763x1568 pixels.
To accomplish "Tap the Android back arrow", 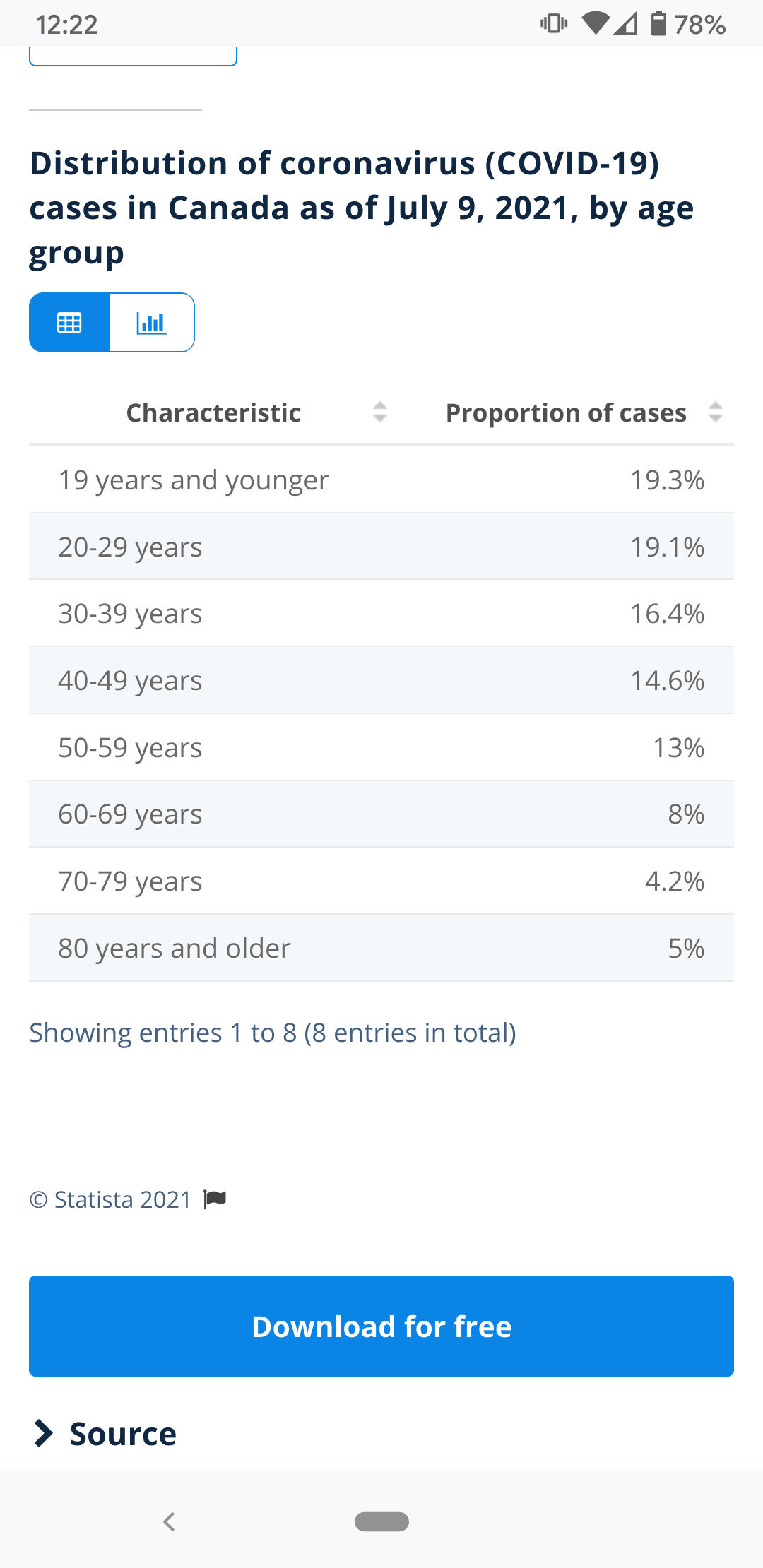I will tap(169, 1521).
